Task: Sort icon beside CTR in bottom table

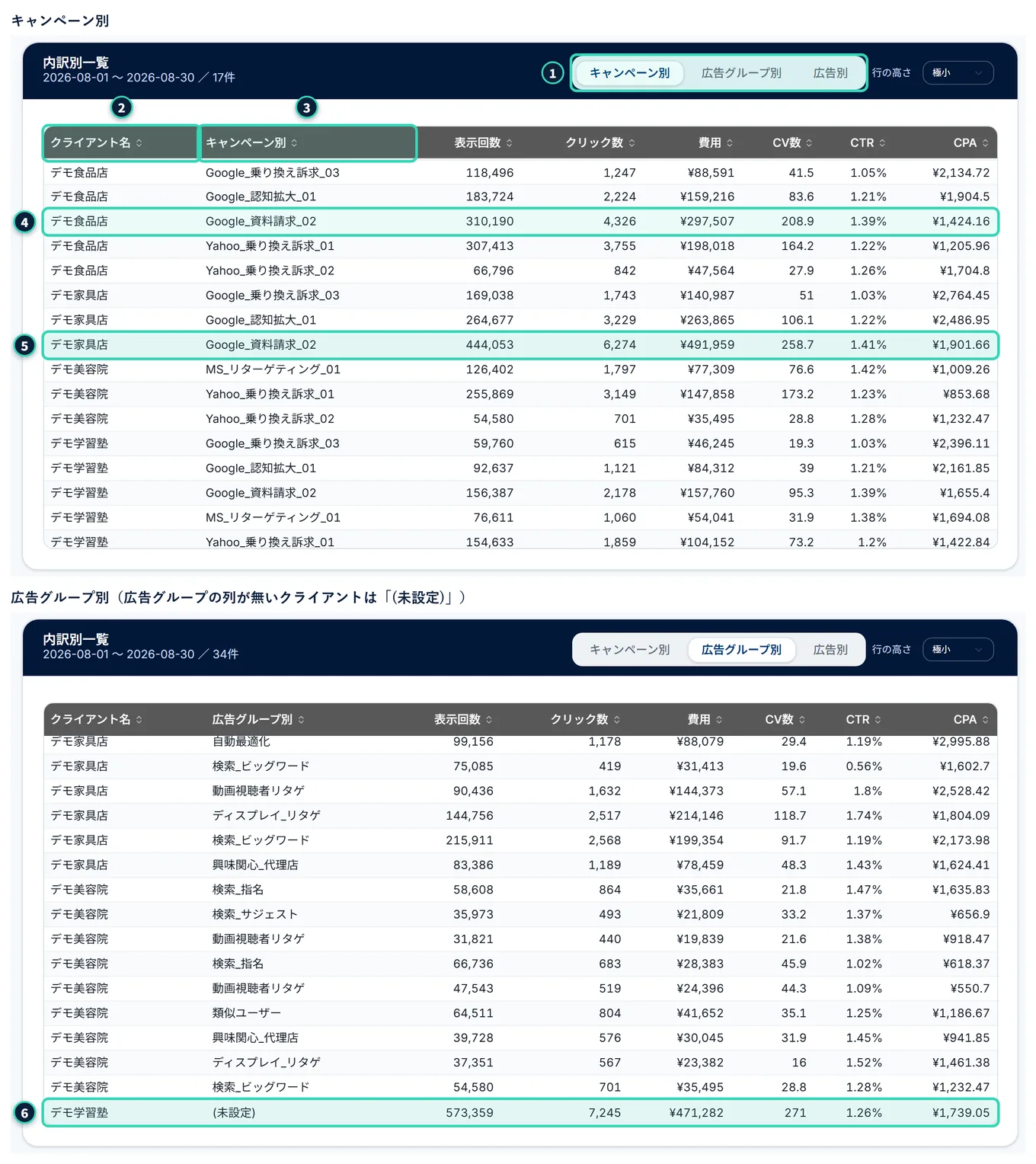Action: pos(878,720)
